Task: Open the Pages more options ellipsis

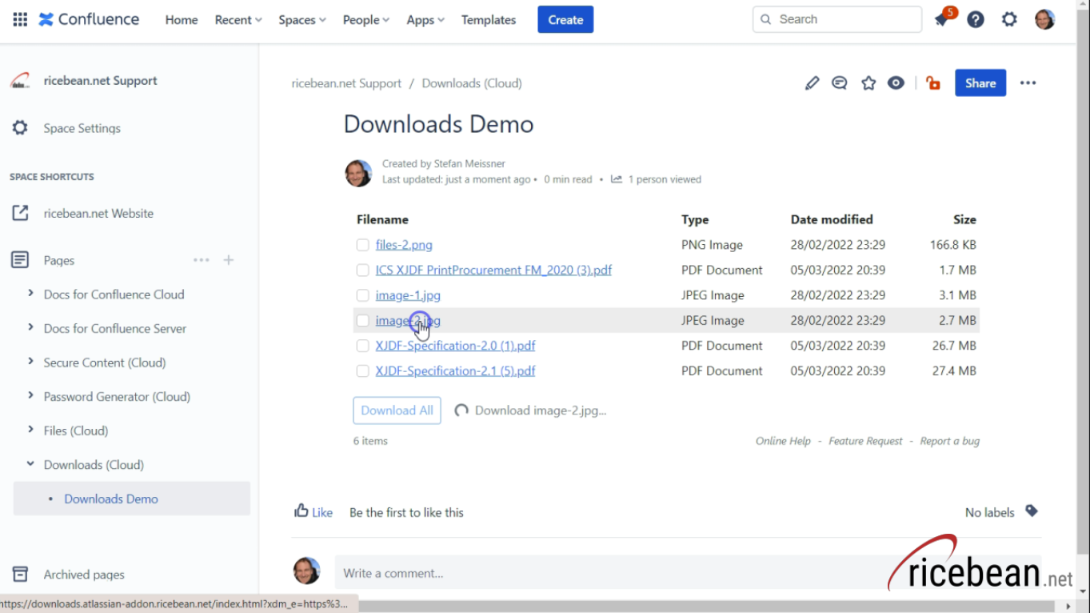Action: (x=202, y=260)
